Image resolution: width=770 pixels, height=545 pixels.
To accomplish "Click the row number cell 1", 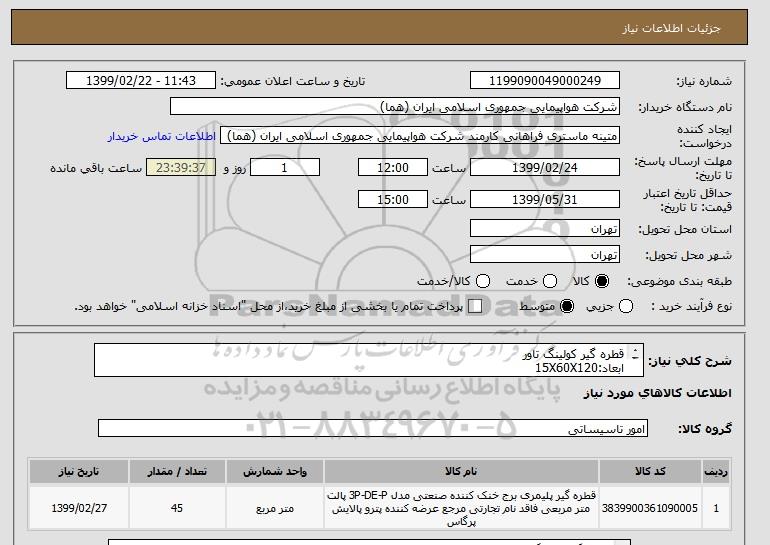I will pyautogui.click(x=716, y=508).
